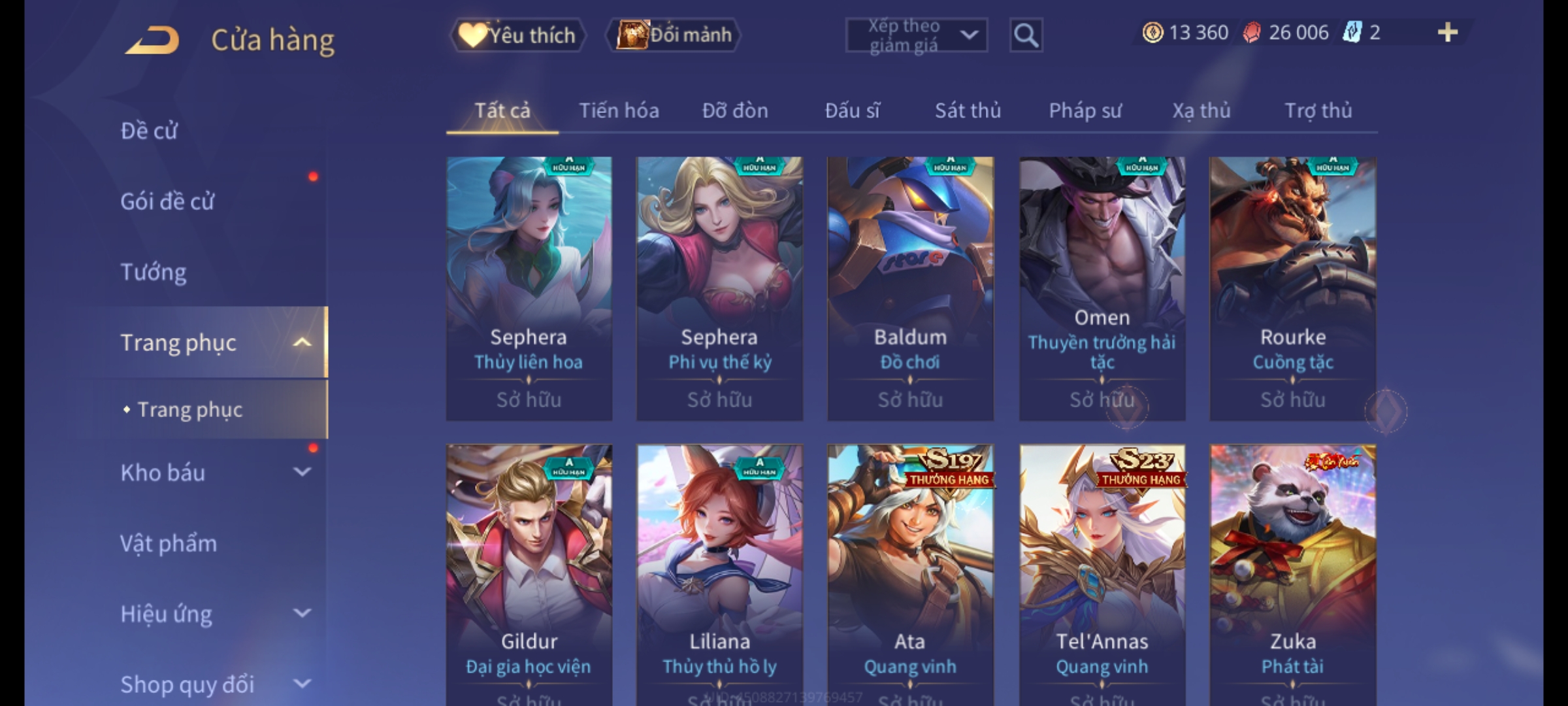Tap the plus icon to add currency
Image resolution: width=1568 pixels, height=706 pixels.
pyautogui.click(x=1448, y=32)
